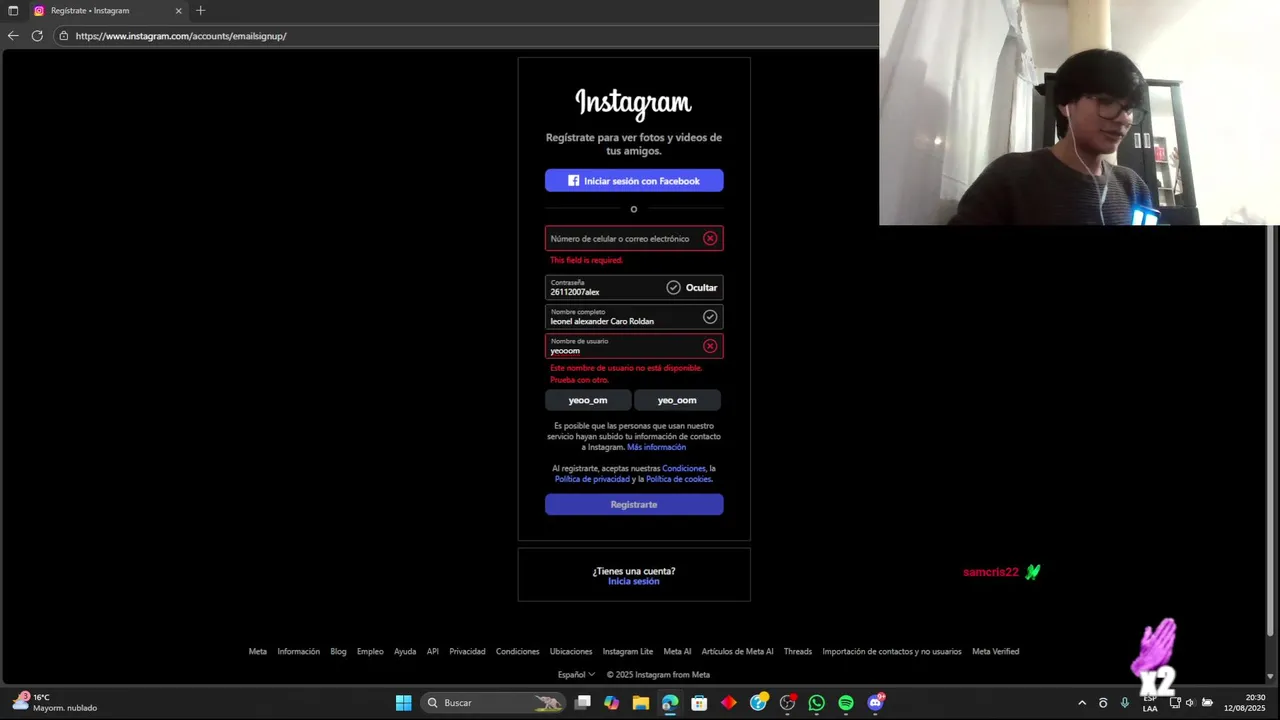Open Spotify from the taskbar
The width and height of the screenshot is (1280, 720).
coord(846,703)
